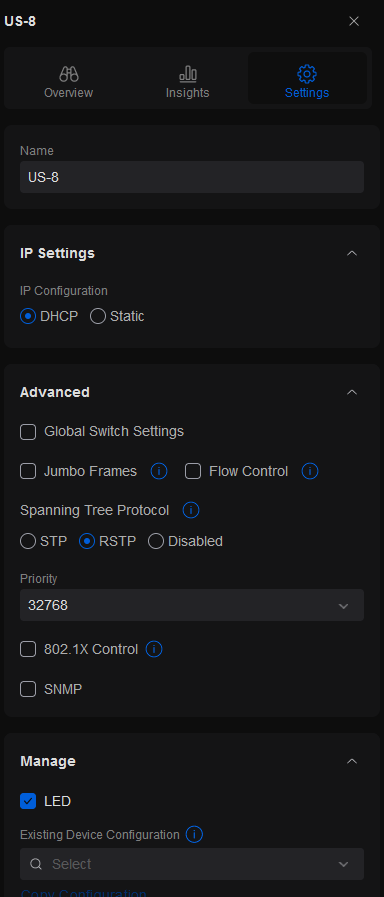The image size is (384, 897).
Task: Tick the Jumbo Frames checkbox
Action: coord(28,471)
